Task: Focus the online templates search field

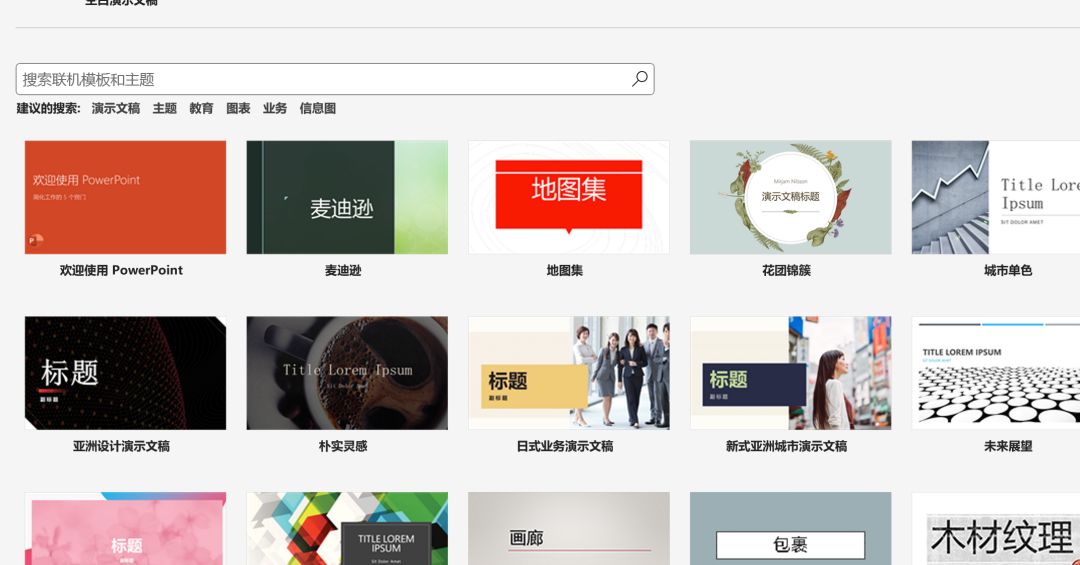Action: coord(335,79)
